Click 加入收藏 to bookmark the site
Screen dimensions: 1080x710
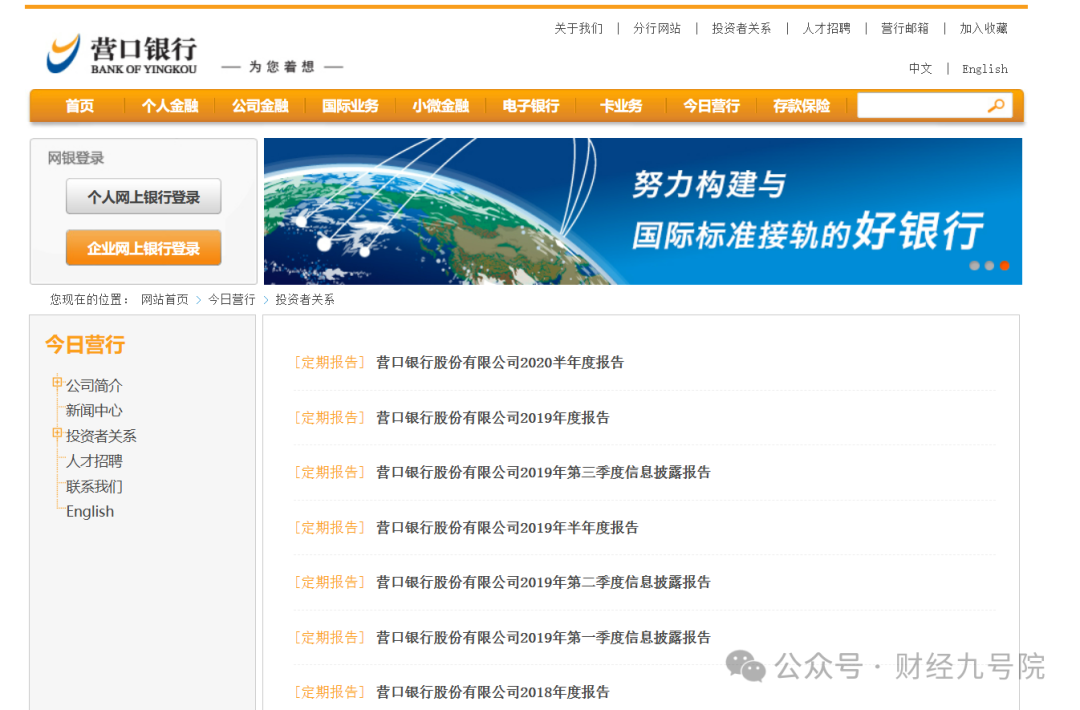pos(984,28)
